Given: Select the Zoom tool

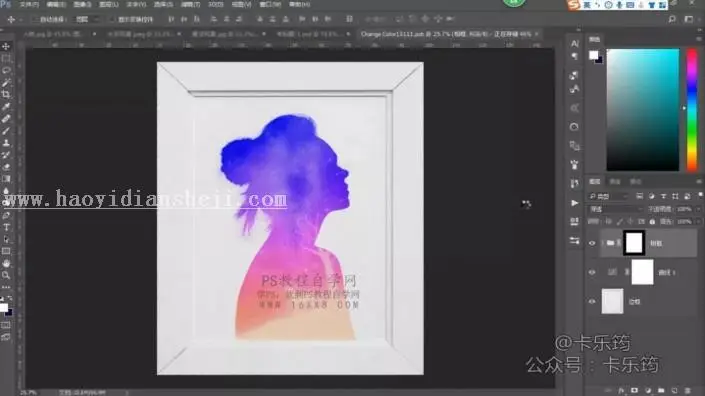Looking at the screenshot, I should [x=6, y=275].
